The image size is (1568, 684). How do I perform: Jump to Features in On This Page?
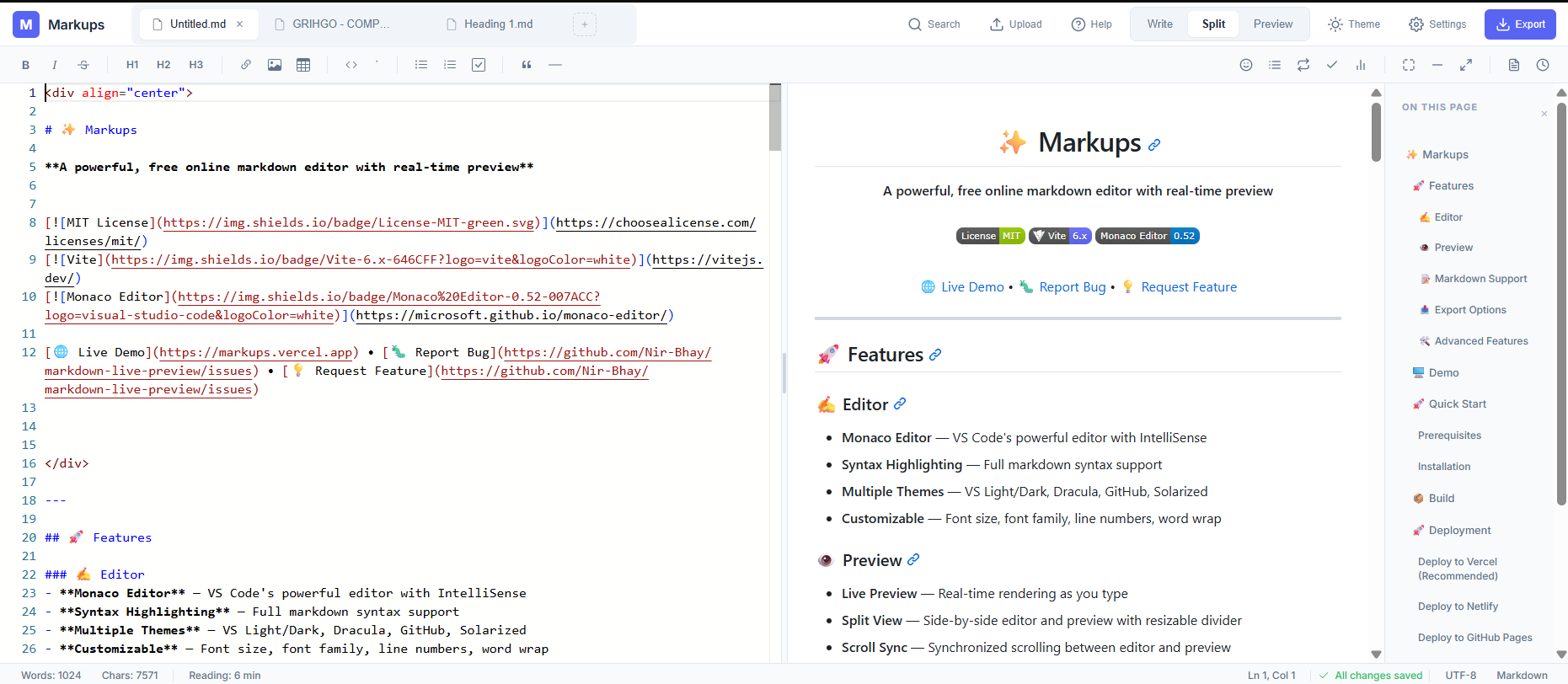coord(1443,186)
